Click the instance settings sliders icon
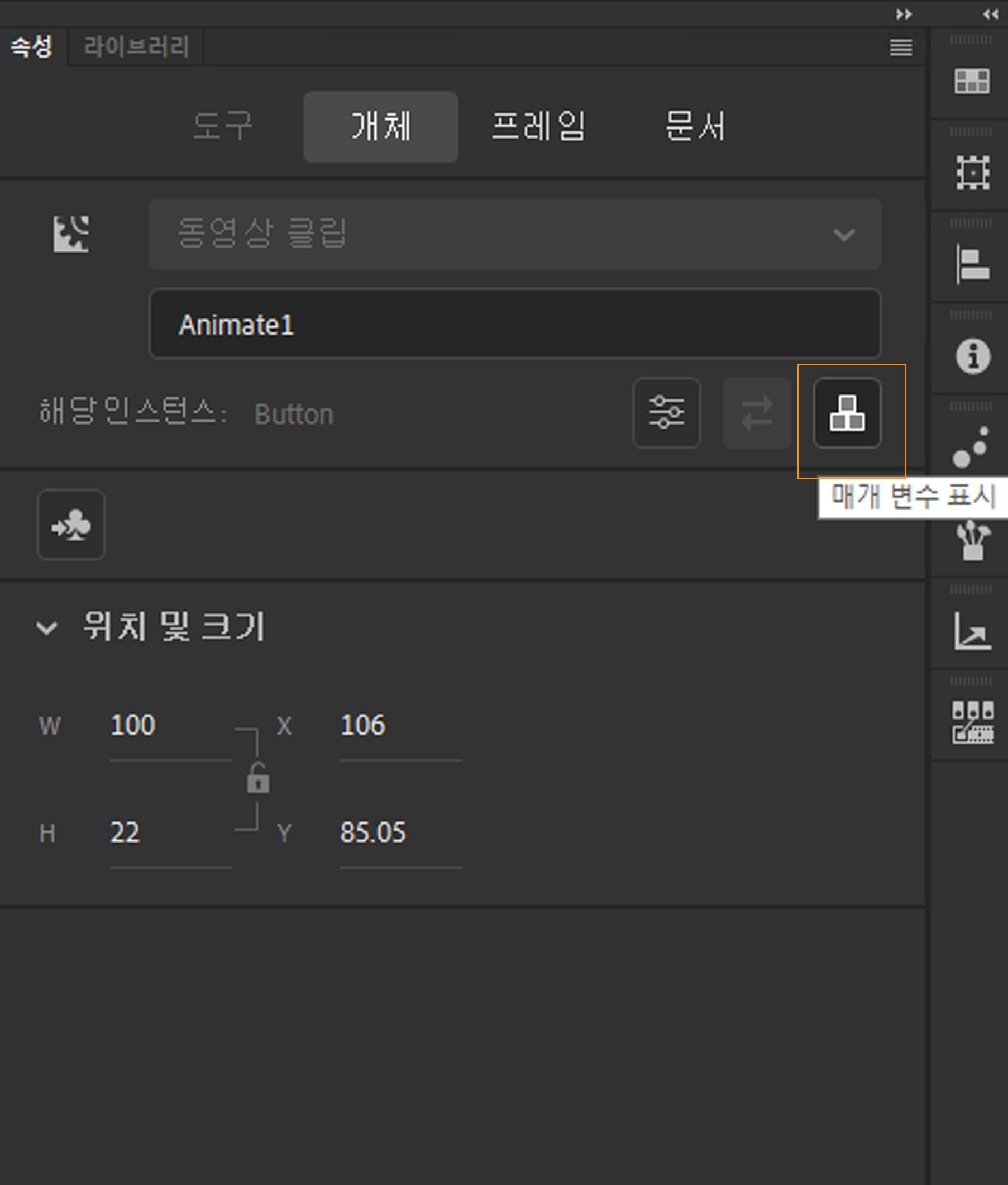This screenshot has height=1185, width=1008. [x=666, y=413]
